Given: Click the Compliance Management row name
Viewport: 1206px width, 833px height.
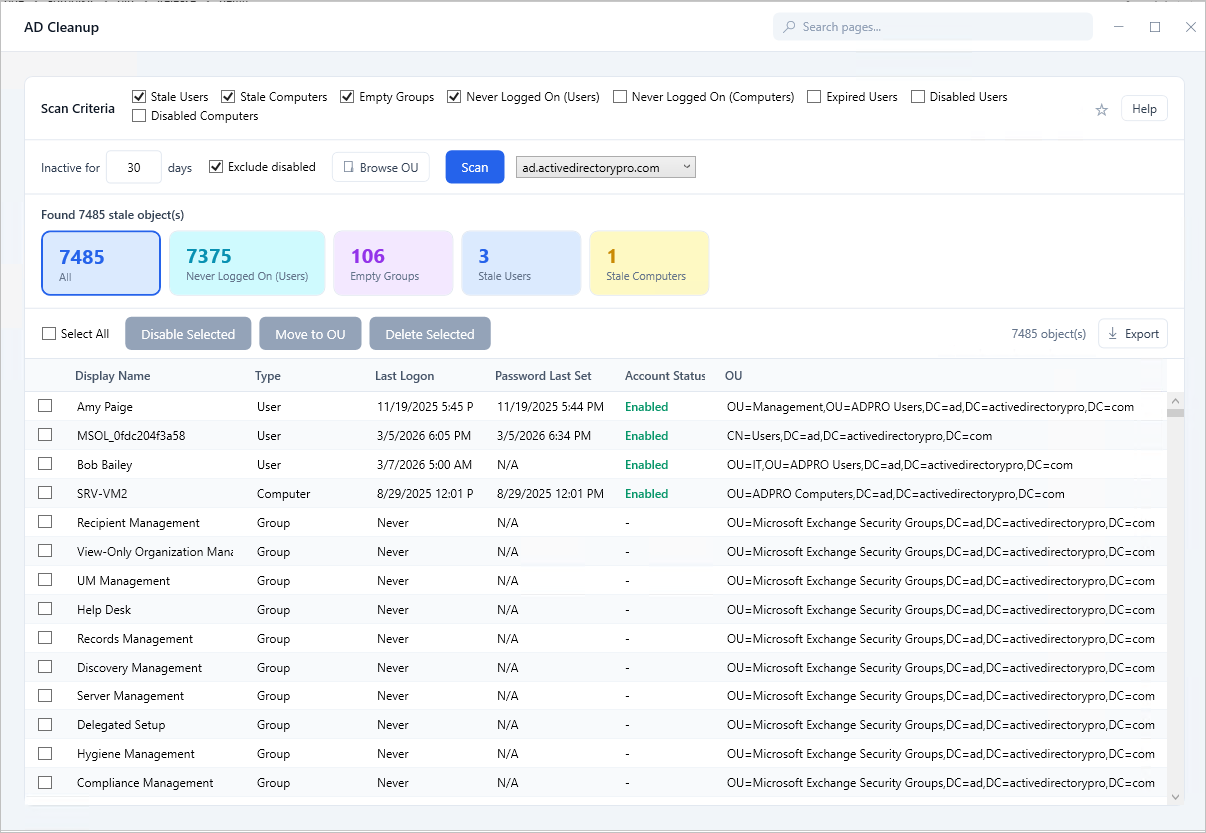Looking at the screenshot, I should (x=145, y=783).
